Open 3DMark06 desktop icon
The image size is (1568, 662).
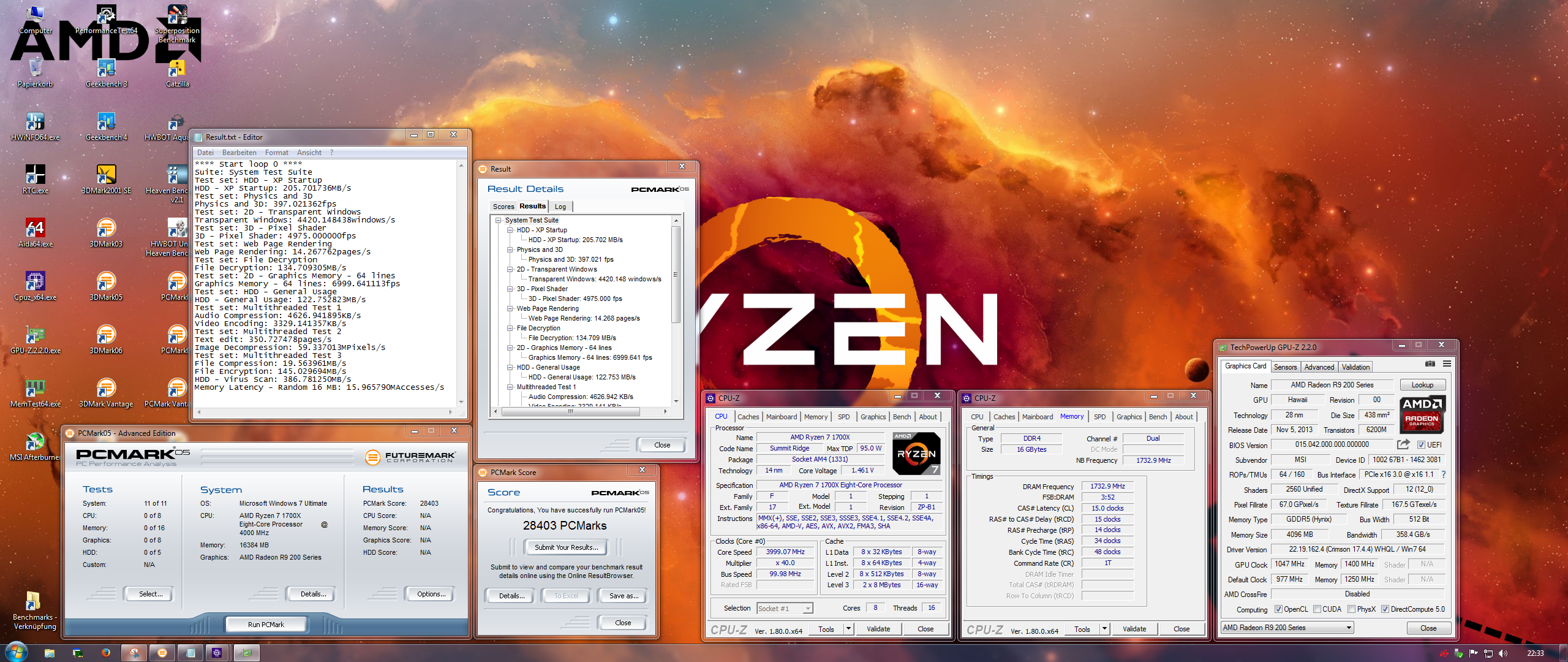(x=106, y=340)
